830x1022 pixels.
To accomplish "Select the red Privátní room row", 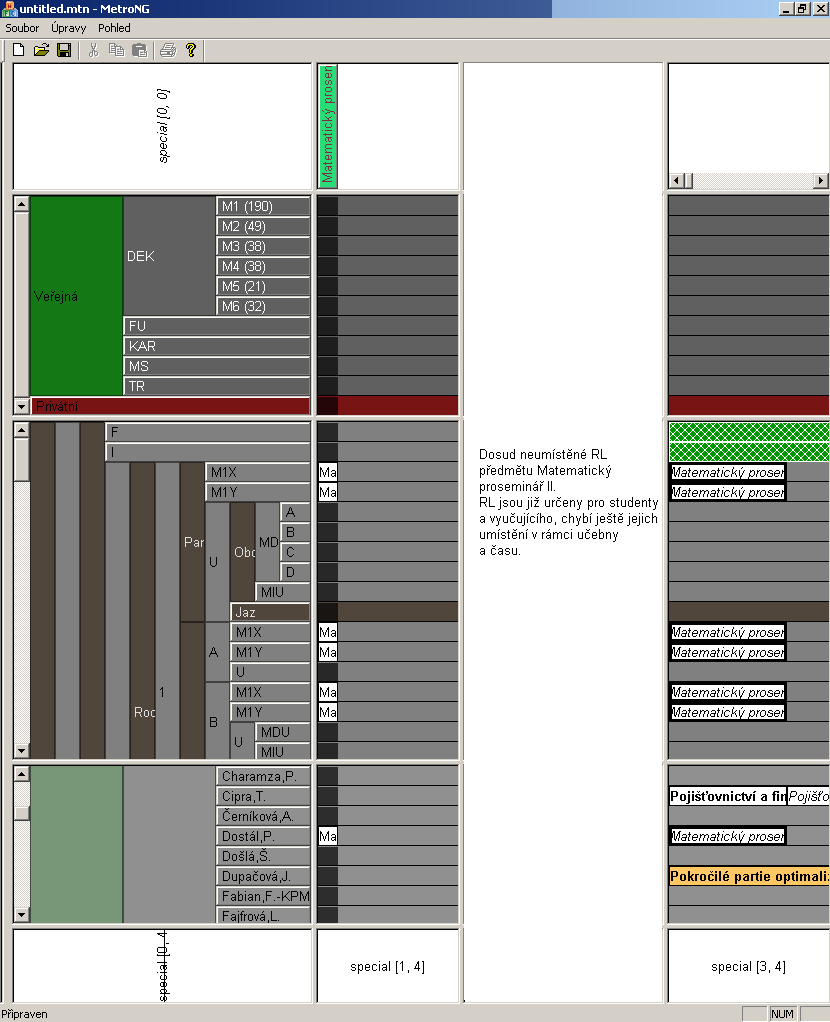I will (170, 406).
